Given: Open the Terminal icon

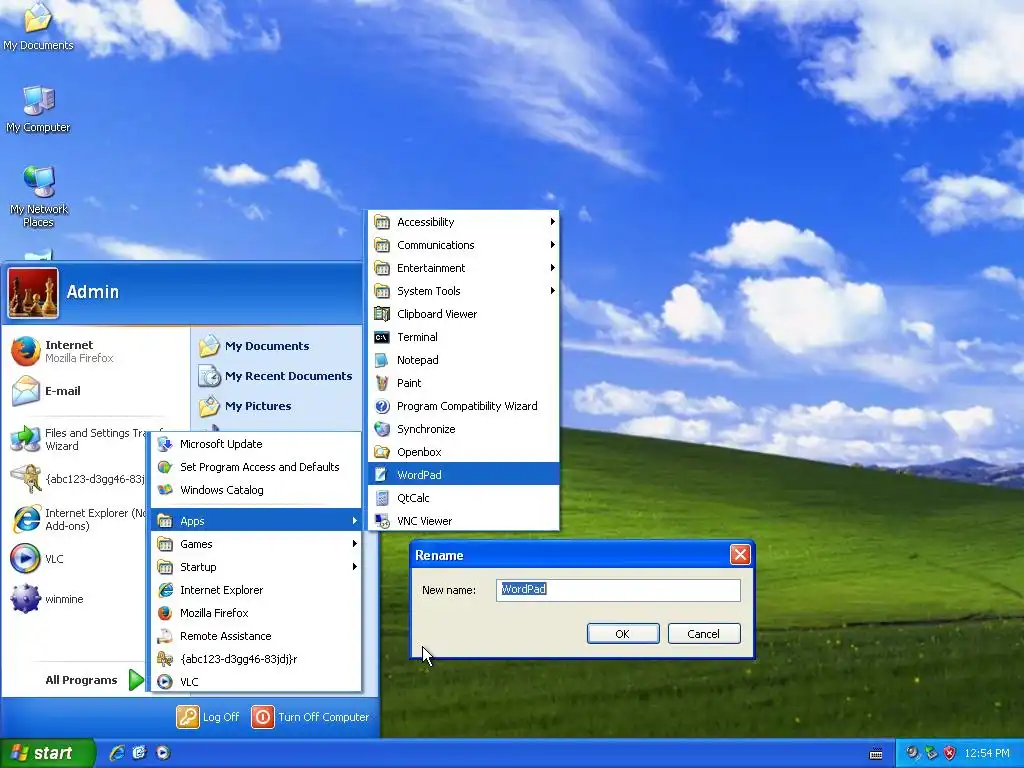Looking at the screenshot, I should [x=382, y=337].
